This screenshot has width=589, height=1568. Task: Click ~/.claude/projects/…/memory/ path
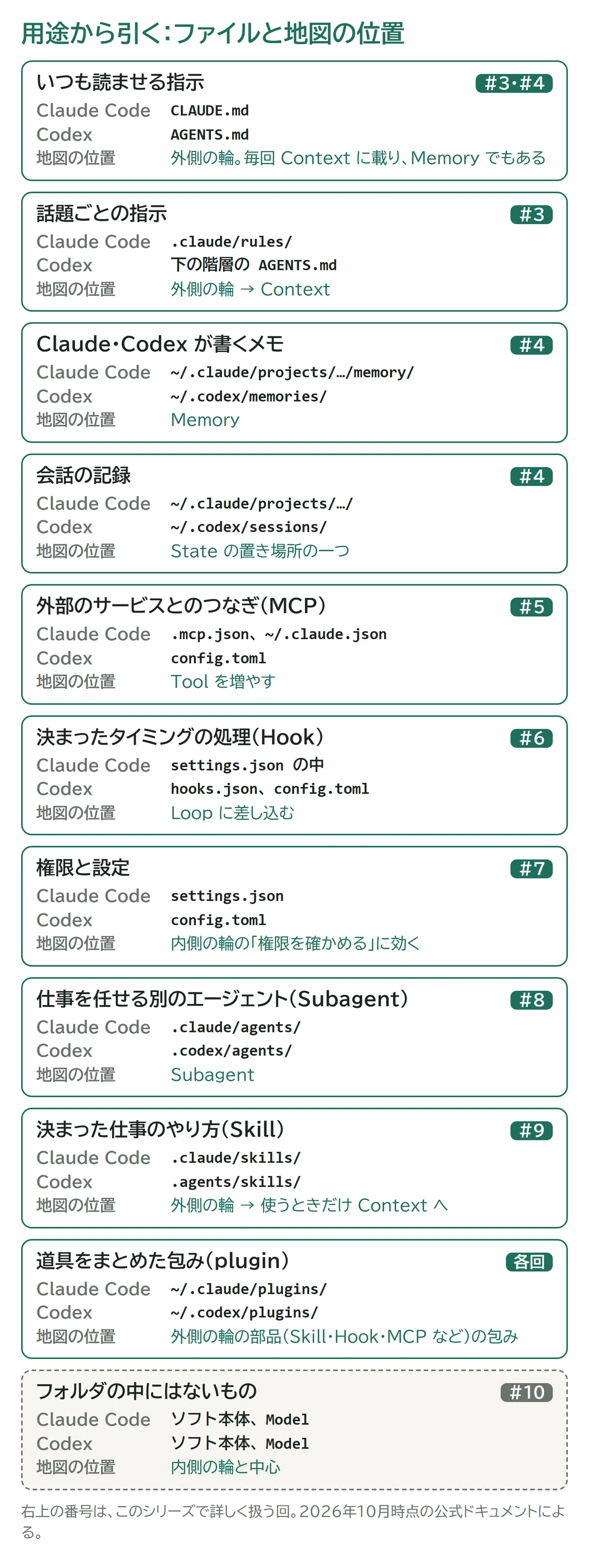[x=293, y=373]
